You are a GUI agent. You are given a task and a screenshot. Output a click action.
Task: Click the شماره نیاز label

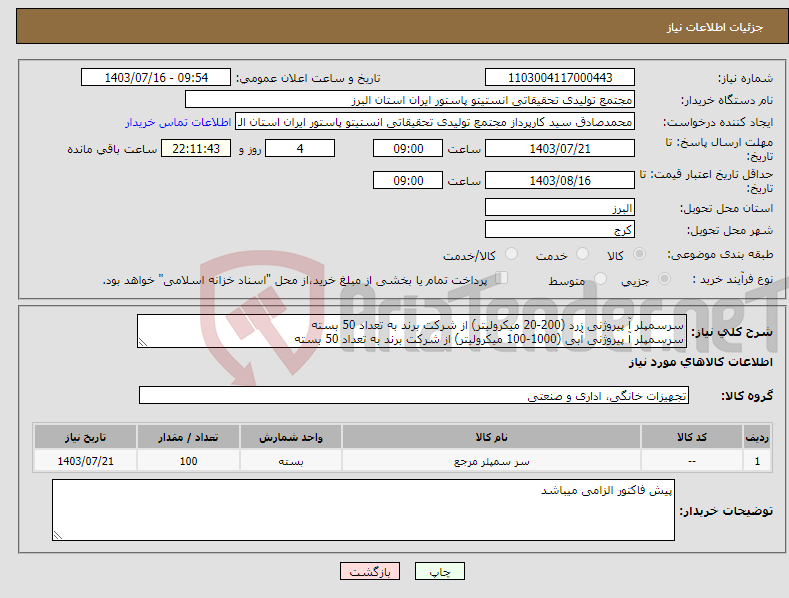click(x=745, y=79)
